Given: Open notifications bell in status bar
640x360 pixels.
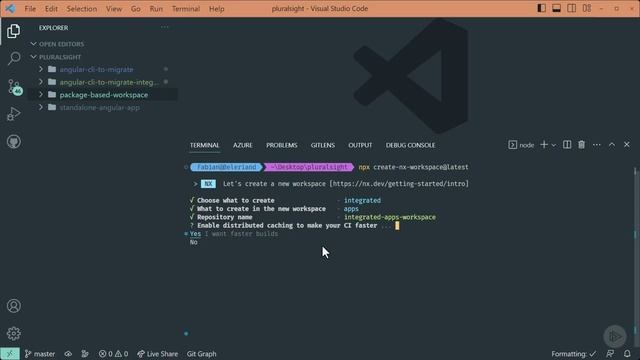Looking at the screenshot, I should (627, 354).
